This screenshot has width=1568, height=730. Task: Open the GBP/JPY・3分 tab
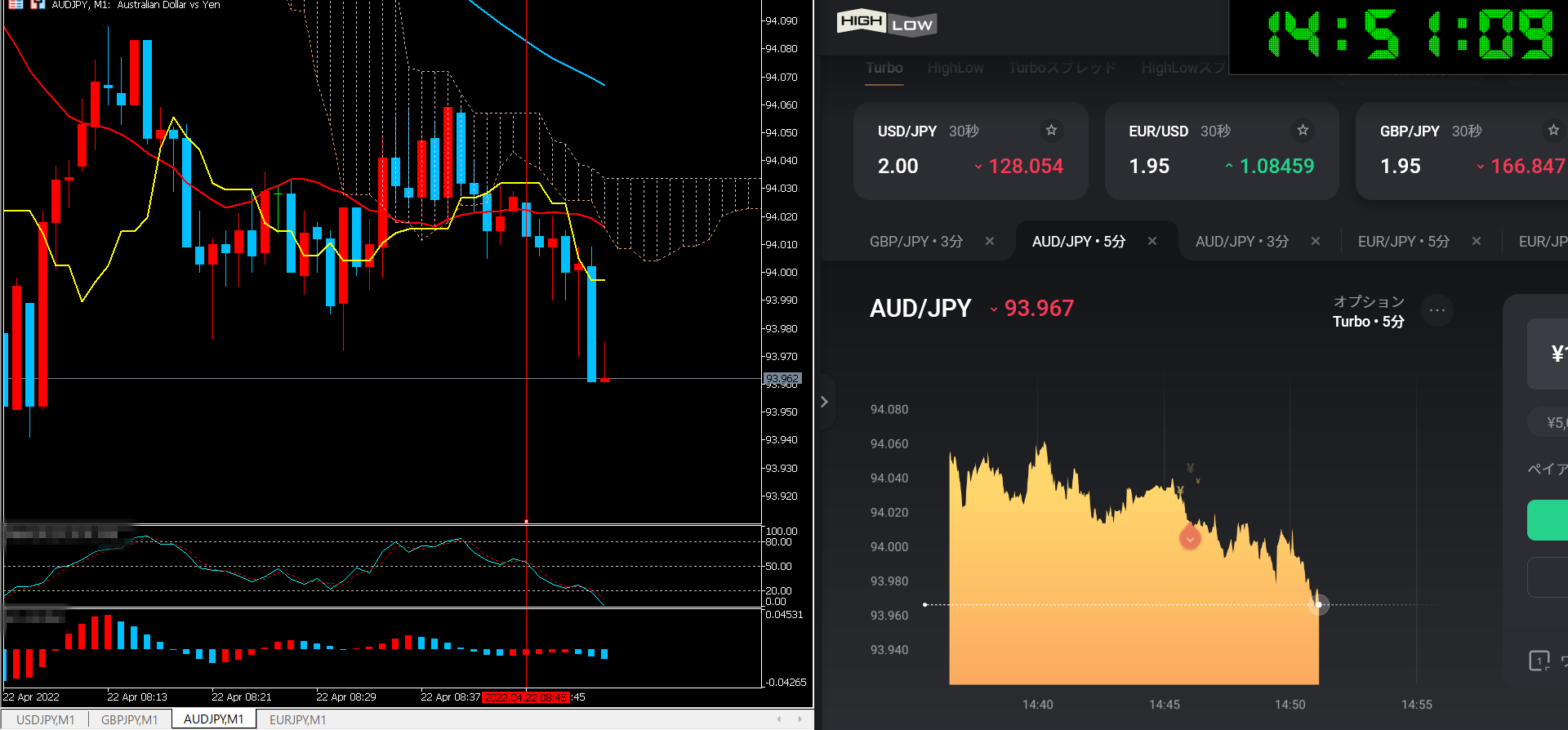[916, 242]
